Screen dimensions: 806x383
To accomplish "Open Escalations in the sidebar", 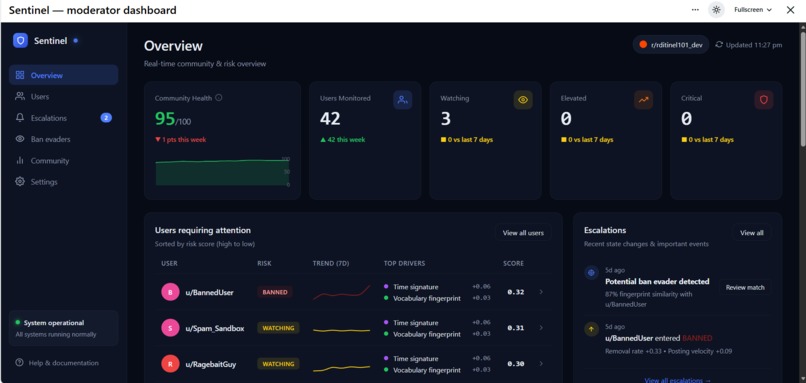I will point(64,118).
